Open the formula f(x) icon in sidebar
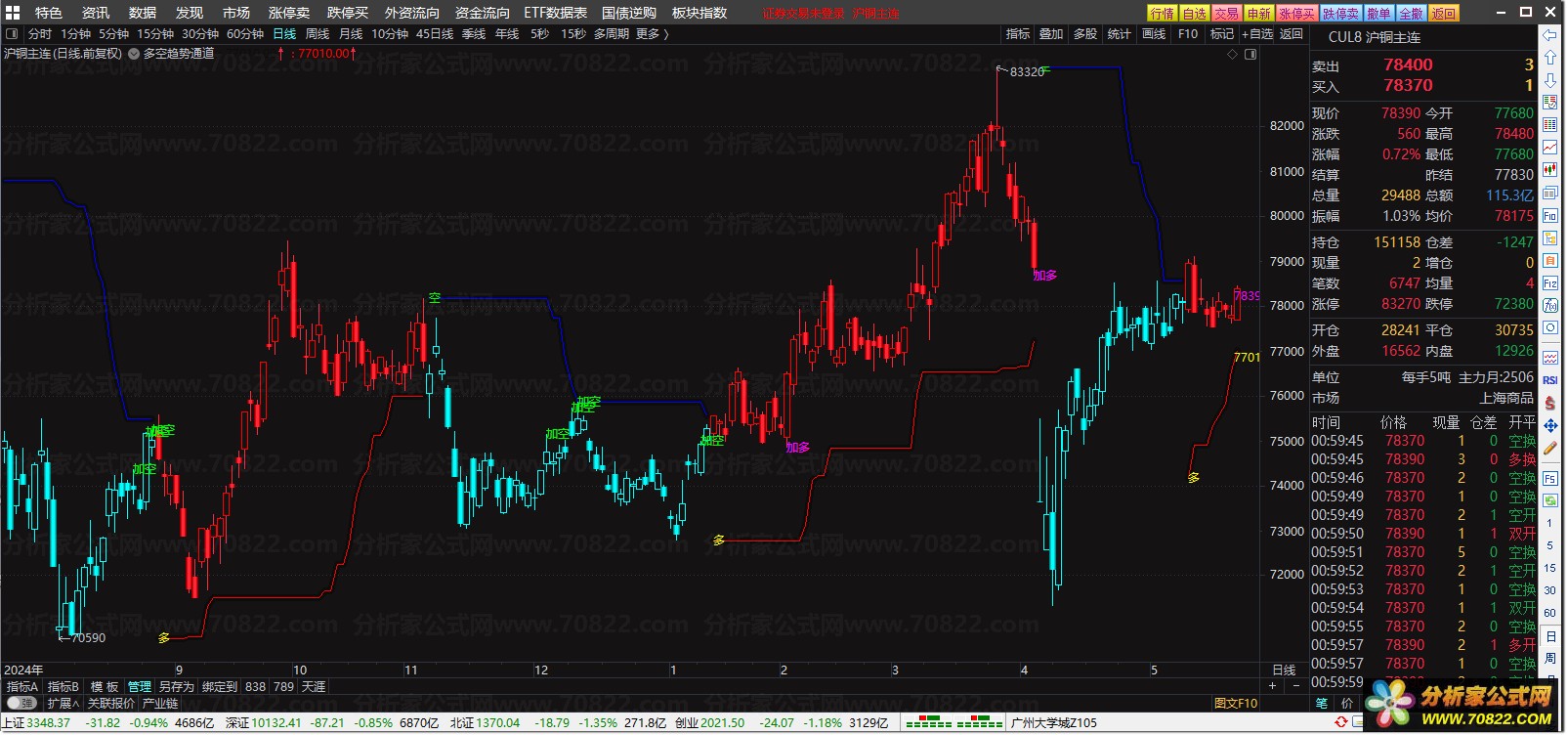The width and height of the screenshot is (1568, 735). [x=1550, y=305]
